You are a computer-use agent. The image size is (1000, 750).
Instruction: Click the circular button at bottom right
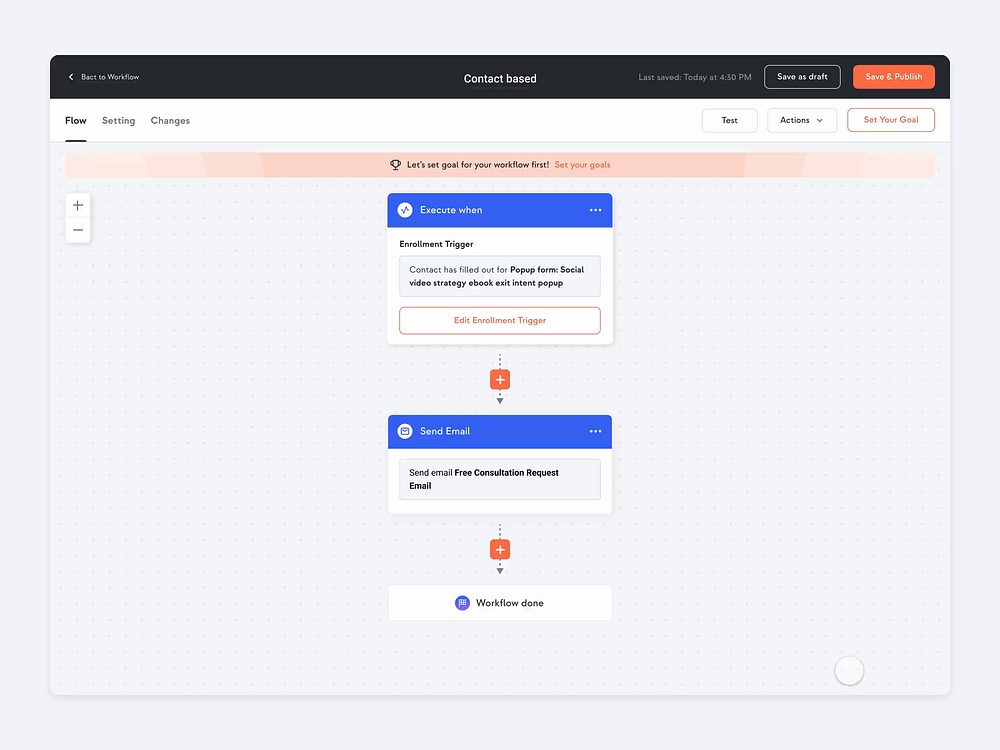point(849,670)
